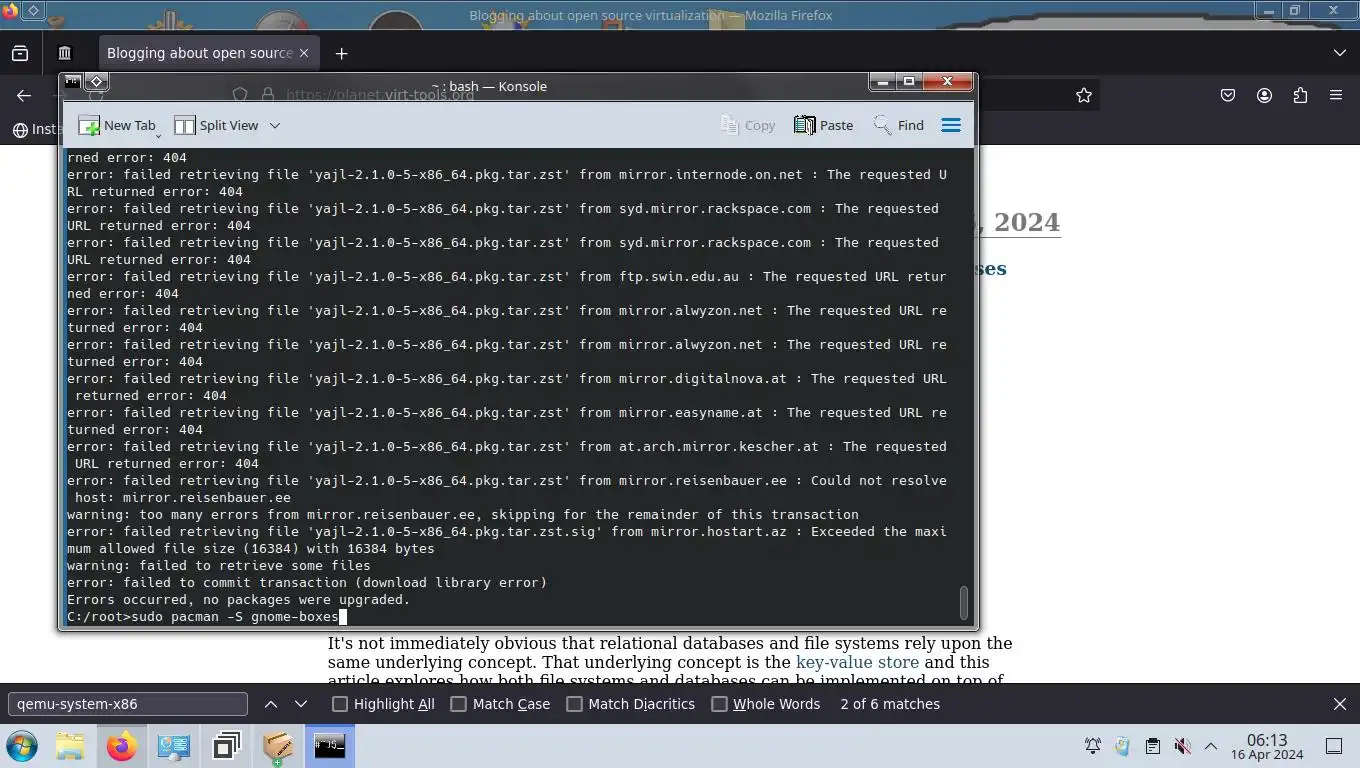
Task: Toggle the Match Diacritics checkbox
Action: [575, 704]
